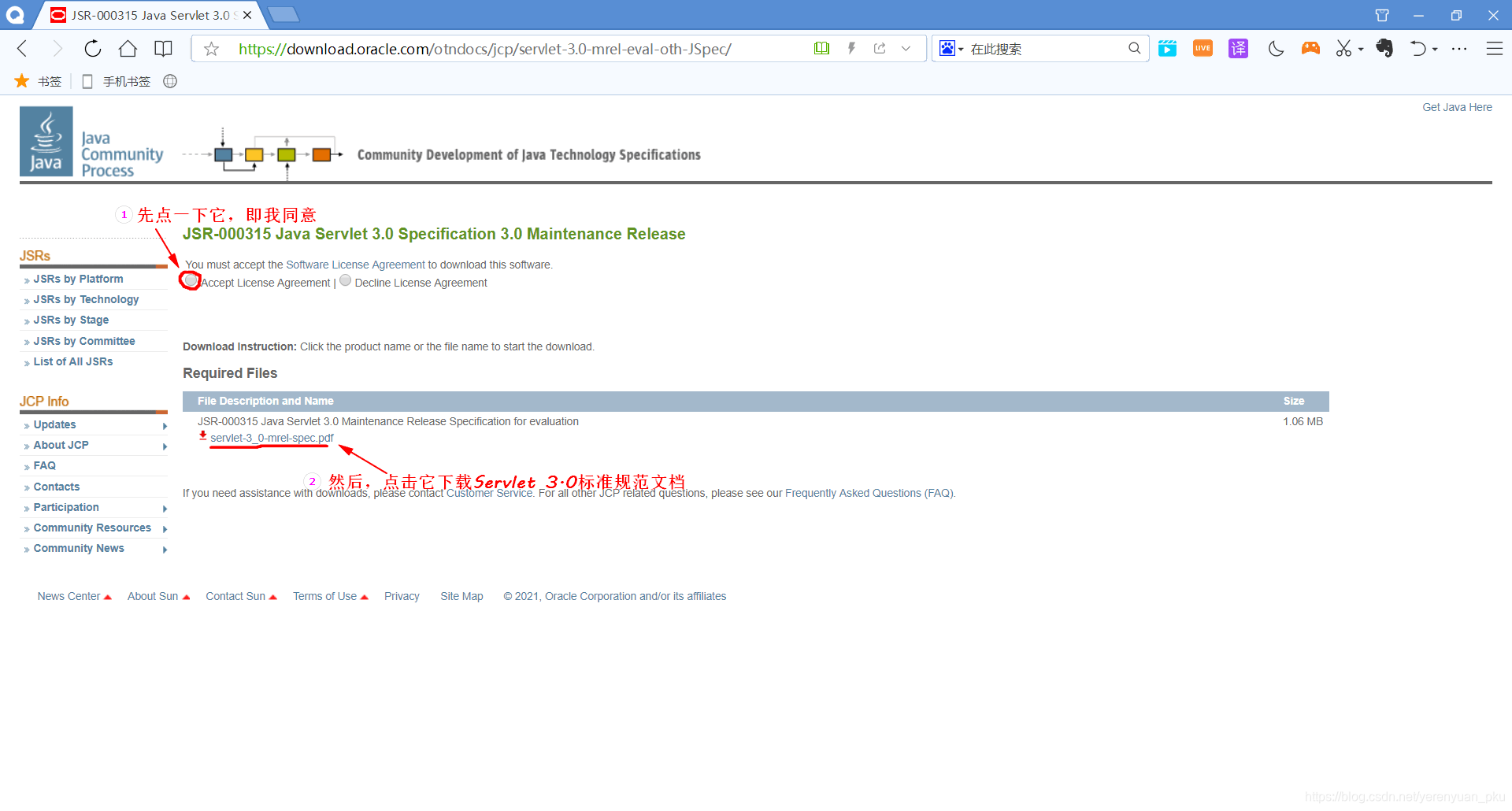This screenshot has width=1512, height=811.
Task: Open Frequently Asked Questions (FAQ) link
Action: click(869, 493)
